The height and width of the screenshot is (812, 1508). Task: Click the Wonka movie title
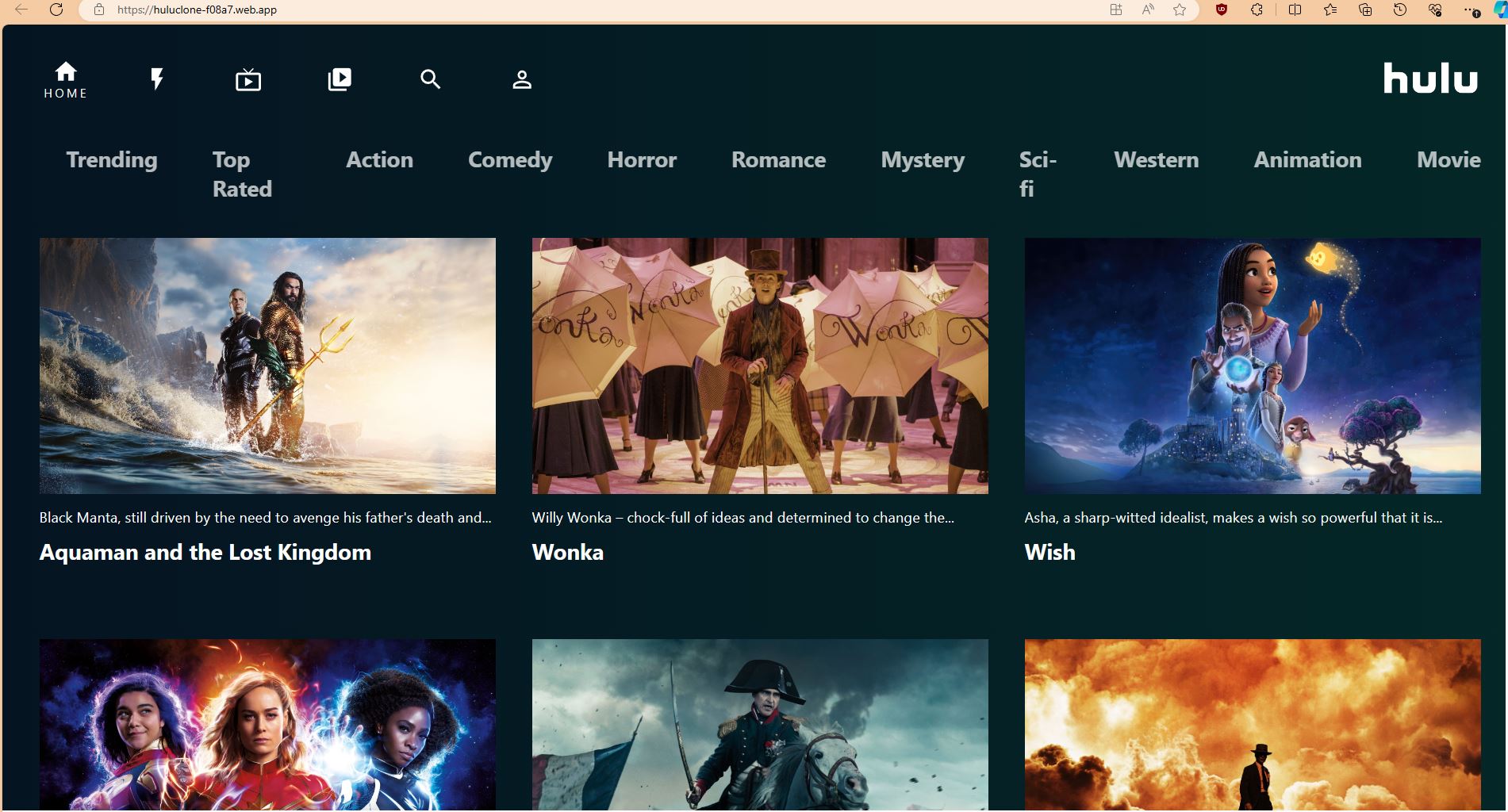click(x=567, y=552)
